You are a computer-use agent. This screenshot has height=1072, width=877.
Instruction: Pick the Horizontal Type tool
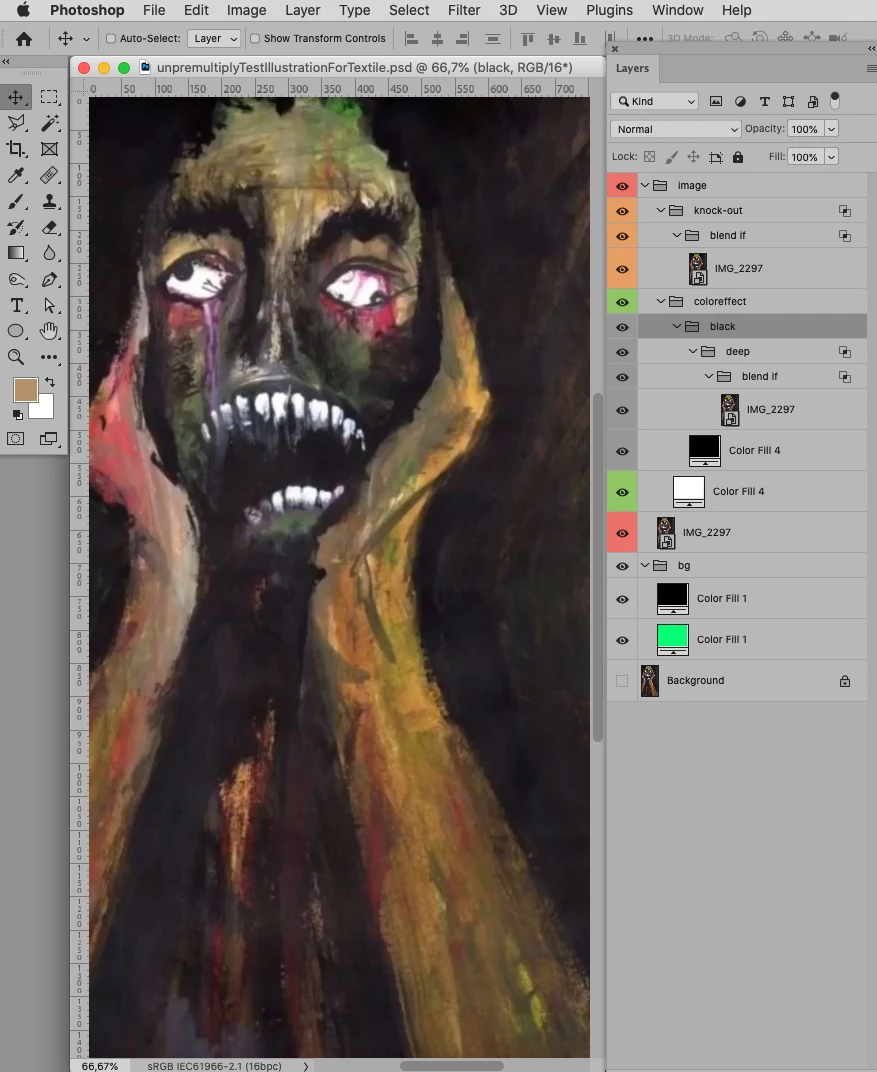coord(16,306)
